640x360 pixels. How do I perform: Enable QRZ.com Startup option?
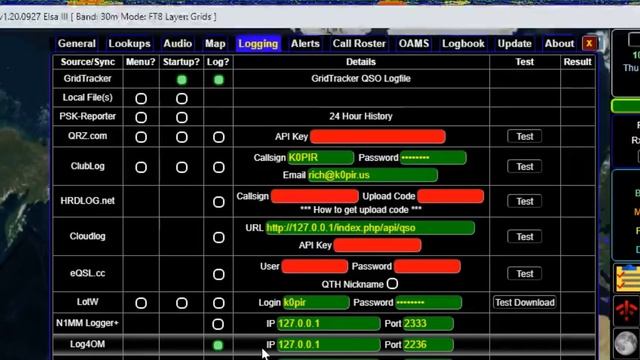[182, 137]
